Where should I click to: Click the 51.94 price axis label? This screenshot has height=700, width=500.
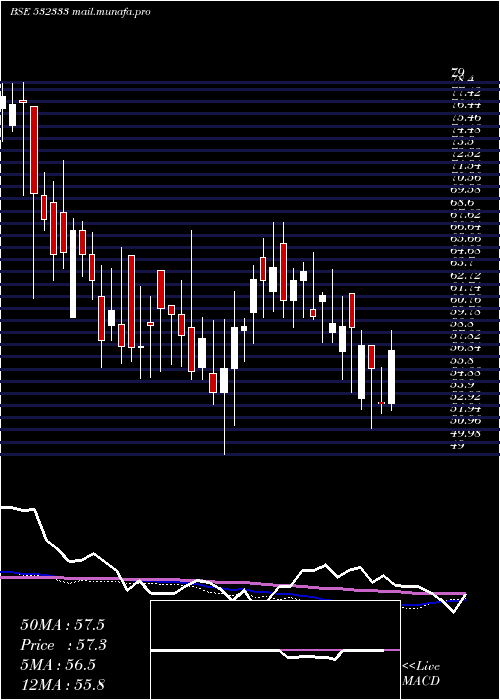466,408
